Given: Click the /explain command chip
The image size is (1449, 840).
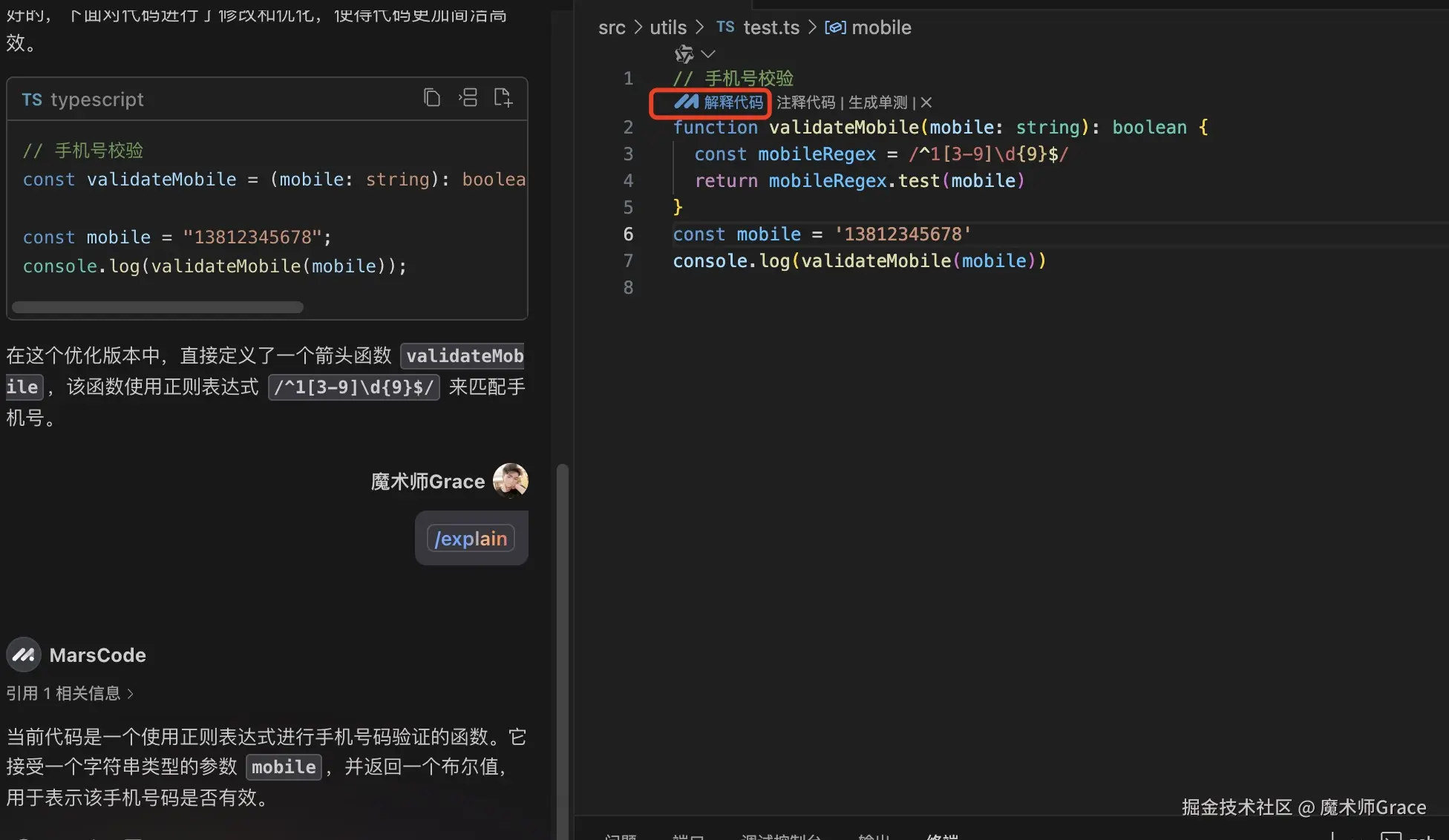Looking at the screenshot, I should pyautogui.click(x=471, y=539).
